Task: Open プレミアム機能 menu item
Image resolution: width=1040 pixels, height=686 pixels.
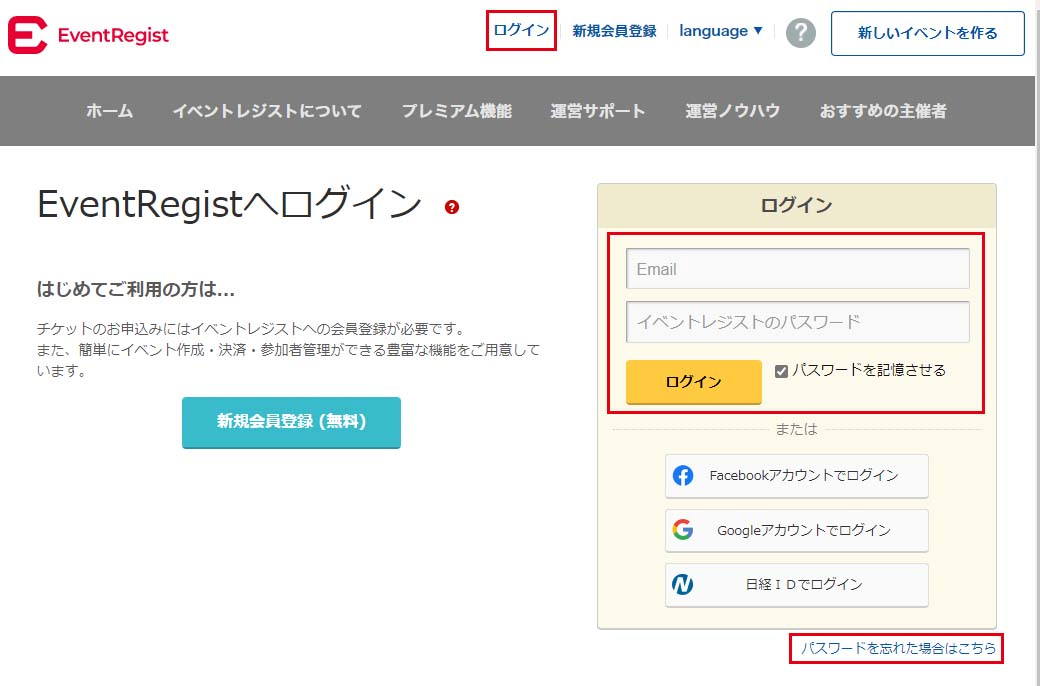Action: 456,111
